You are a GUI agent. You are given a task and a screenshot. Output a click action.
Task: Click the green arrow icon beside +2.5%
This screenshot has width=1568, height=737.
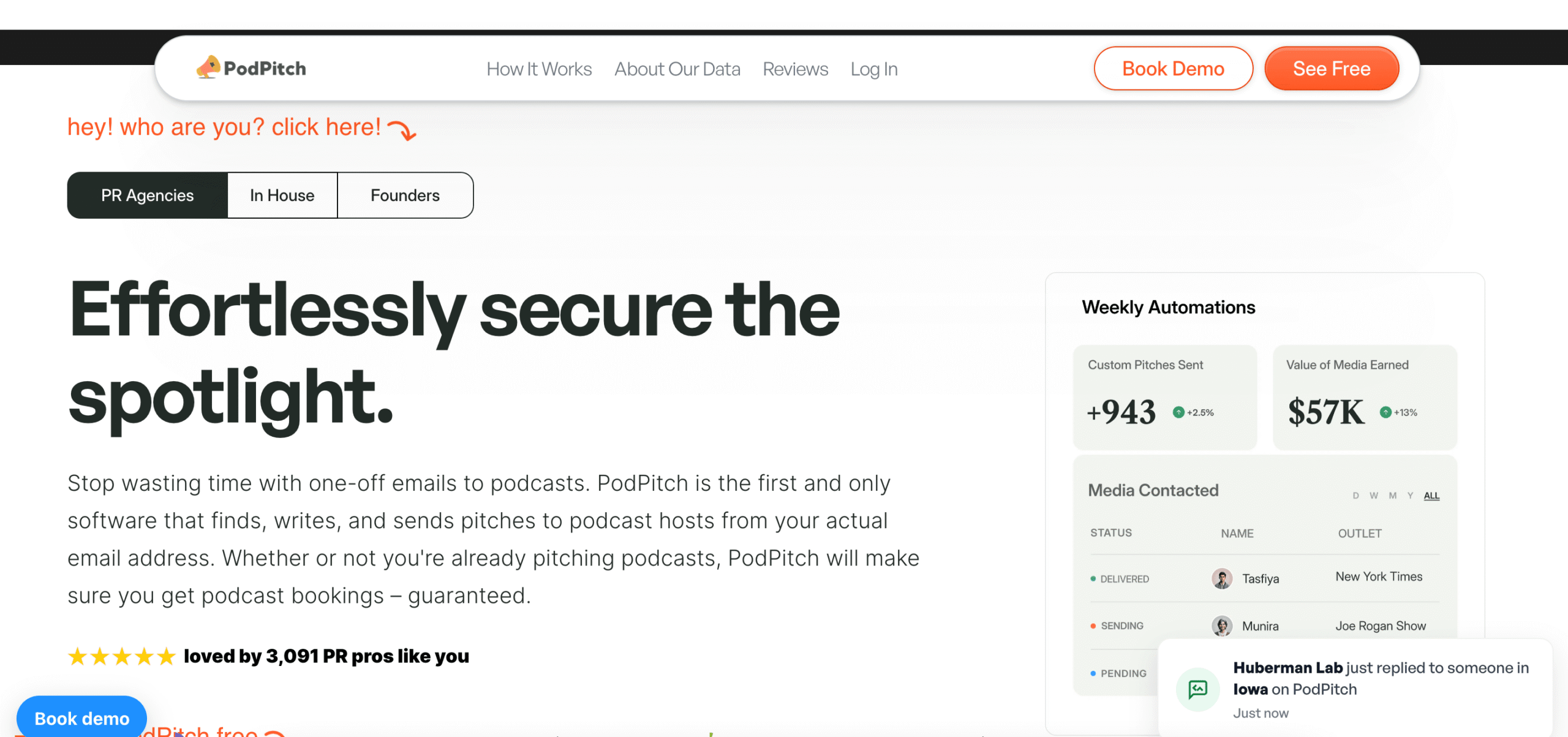[1177, 412]
